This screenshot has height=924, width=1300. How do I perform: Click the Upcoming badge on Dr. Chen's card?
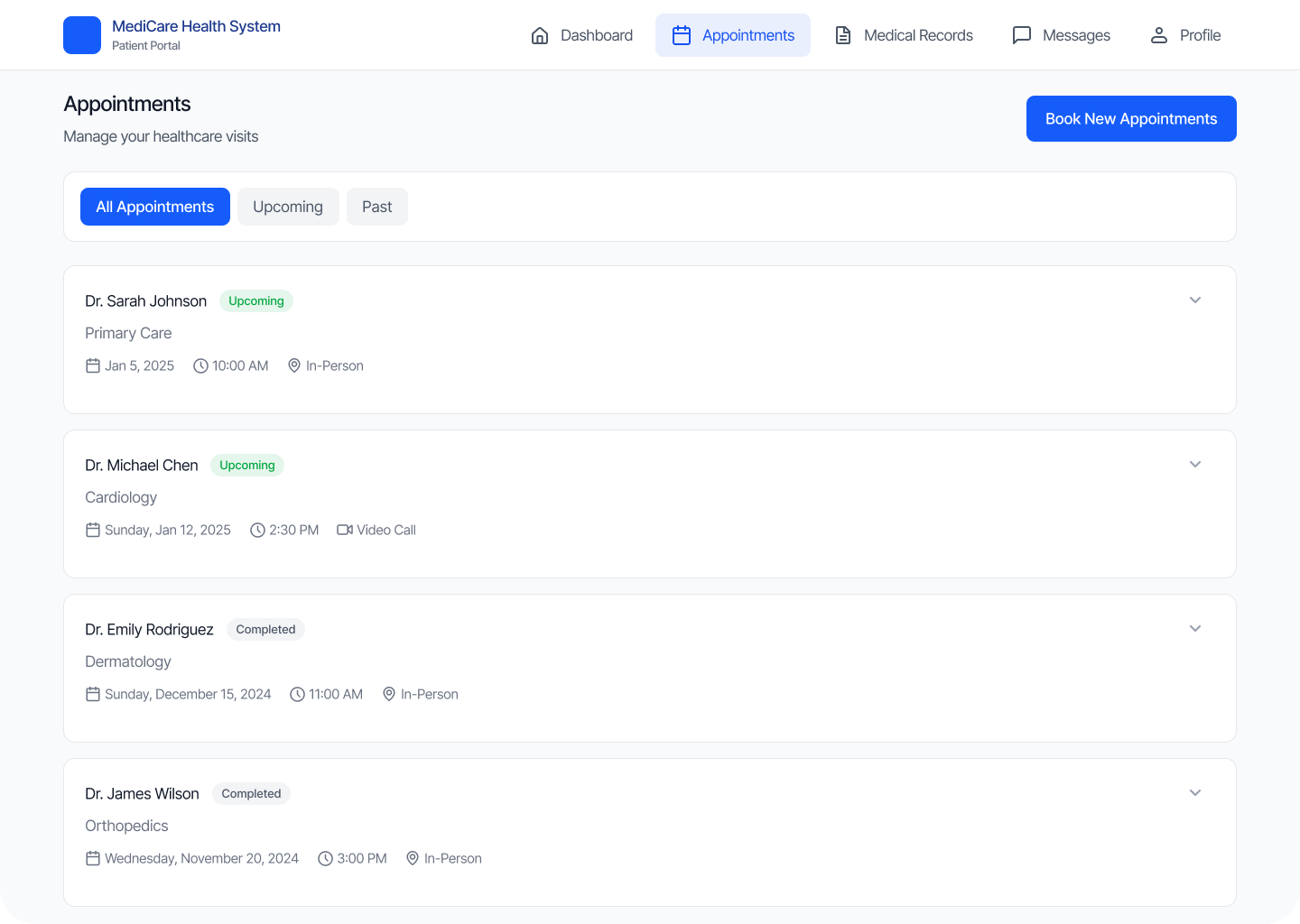tap(247, 465)
